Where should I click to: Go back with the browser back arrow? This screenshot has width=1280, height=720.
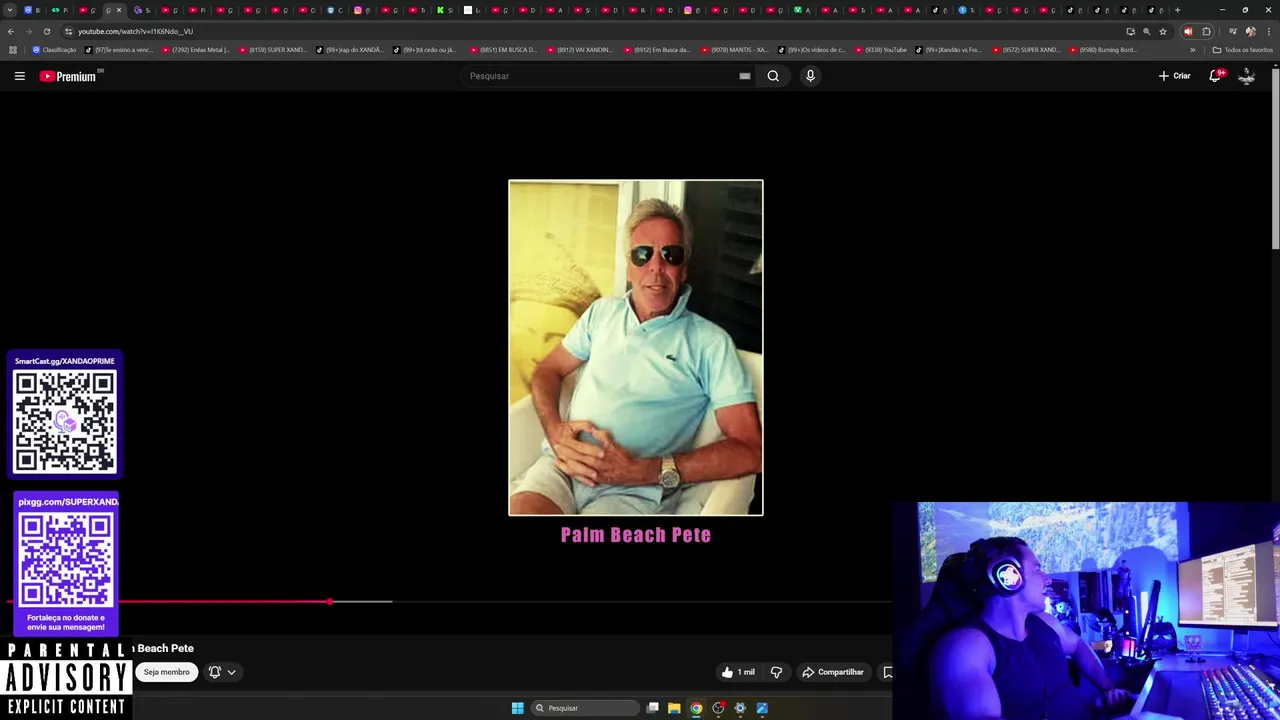coord(11,31)
